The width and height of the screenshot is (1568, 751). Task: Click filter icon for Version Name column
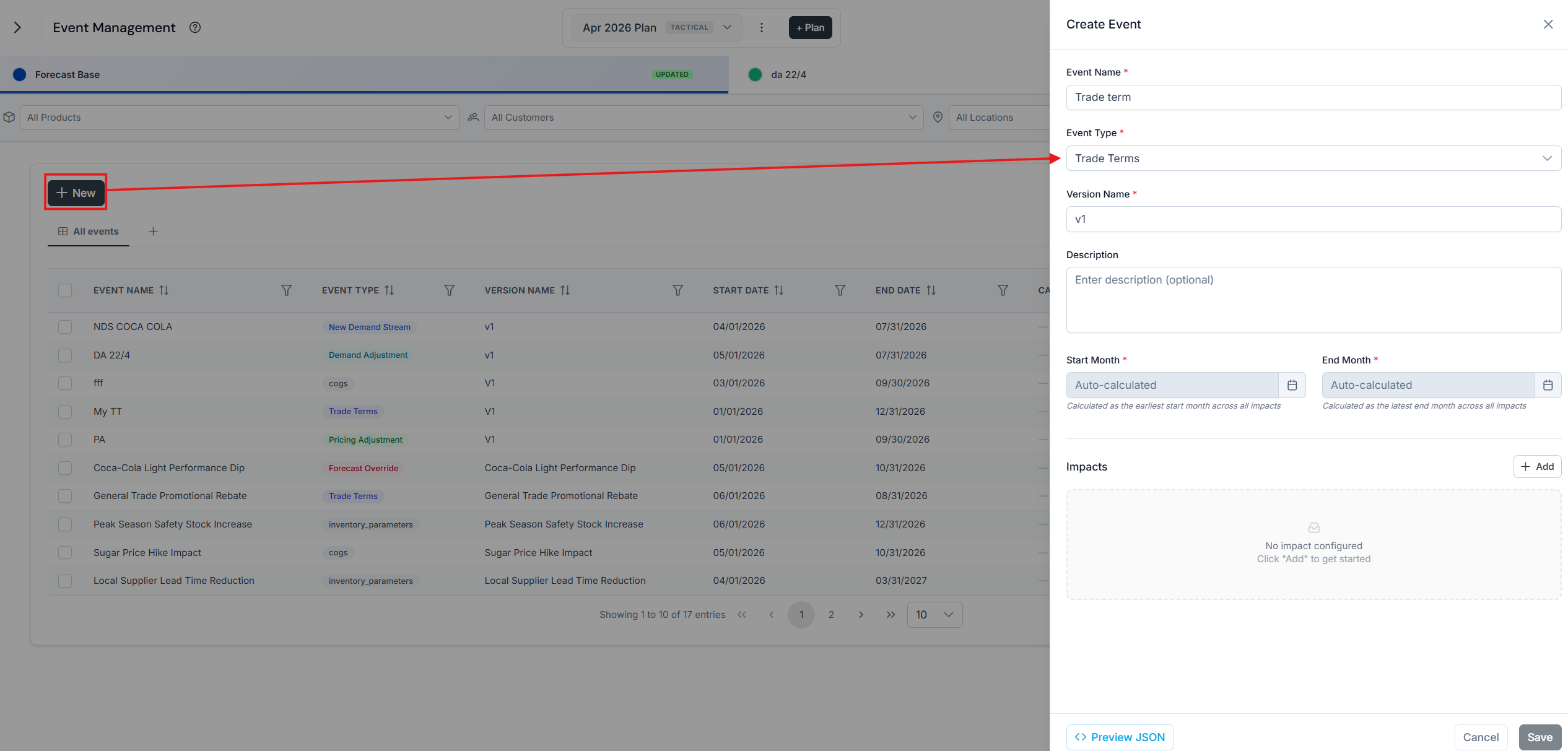[678, 290]
